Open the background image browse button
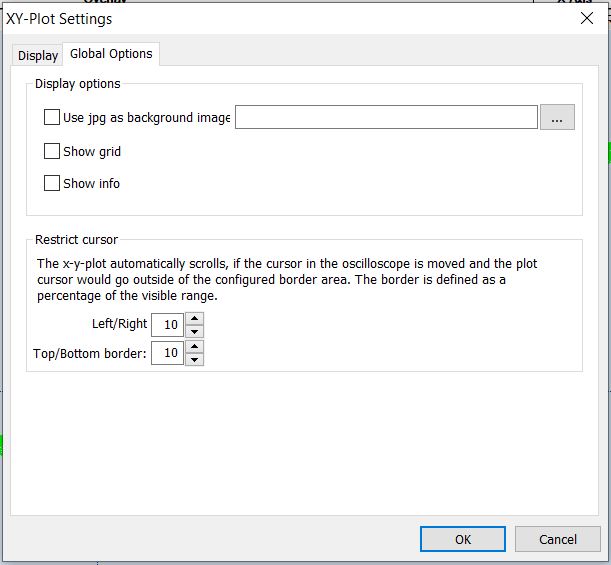 [x=557, y=117]
